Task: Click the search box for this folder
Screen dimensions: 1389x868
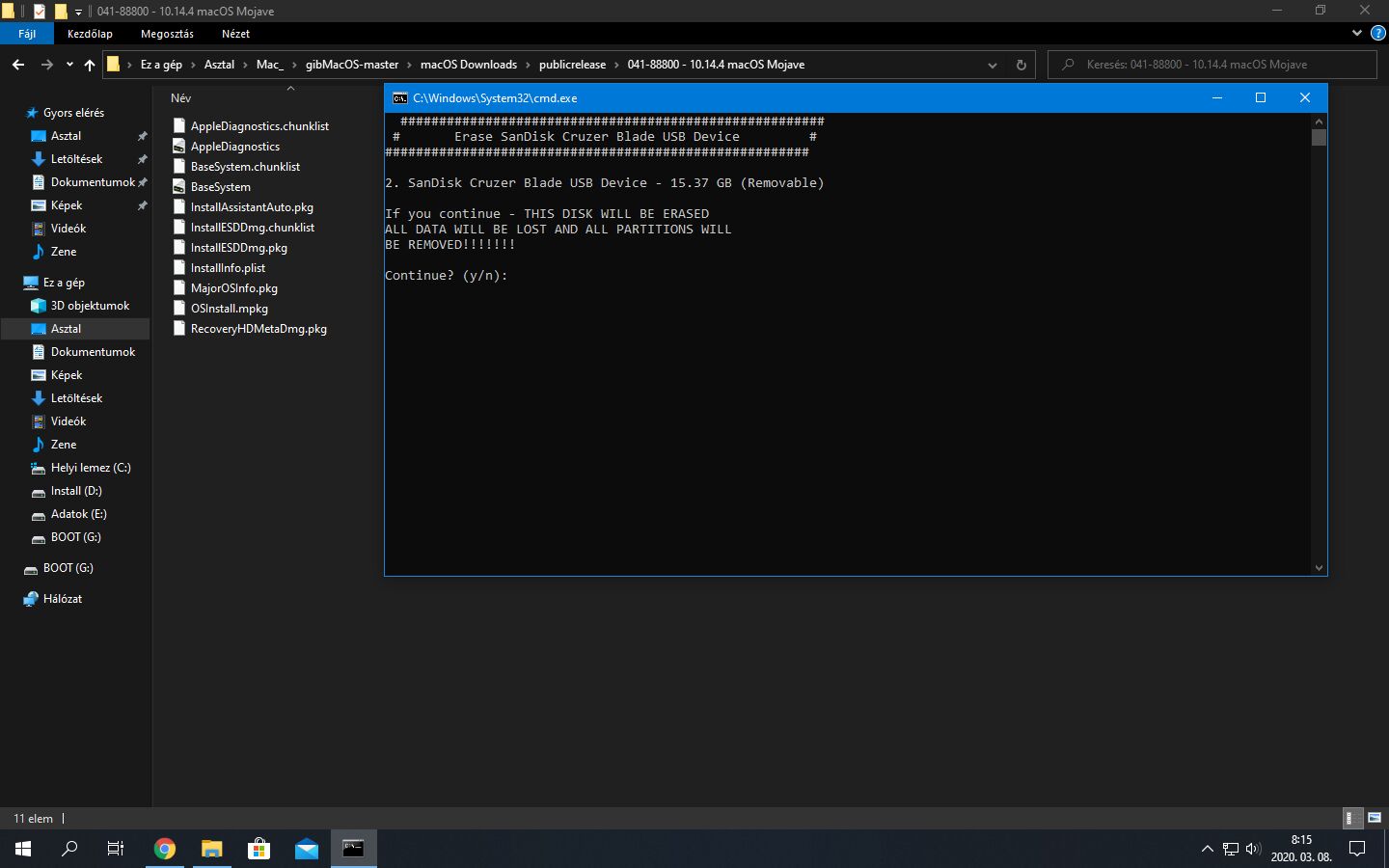Action: [1212, 65]
